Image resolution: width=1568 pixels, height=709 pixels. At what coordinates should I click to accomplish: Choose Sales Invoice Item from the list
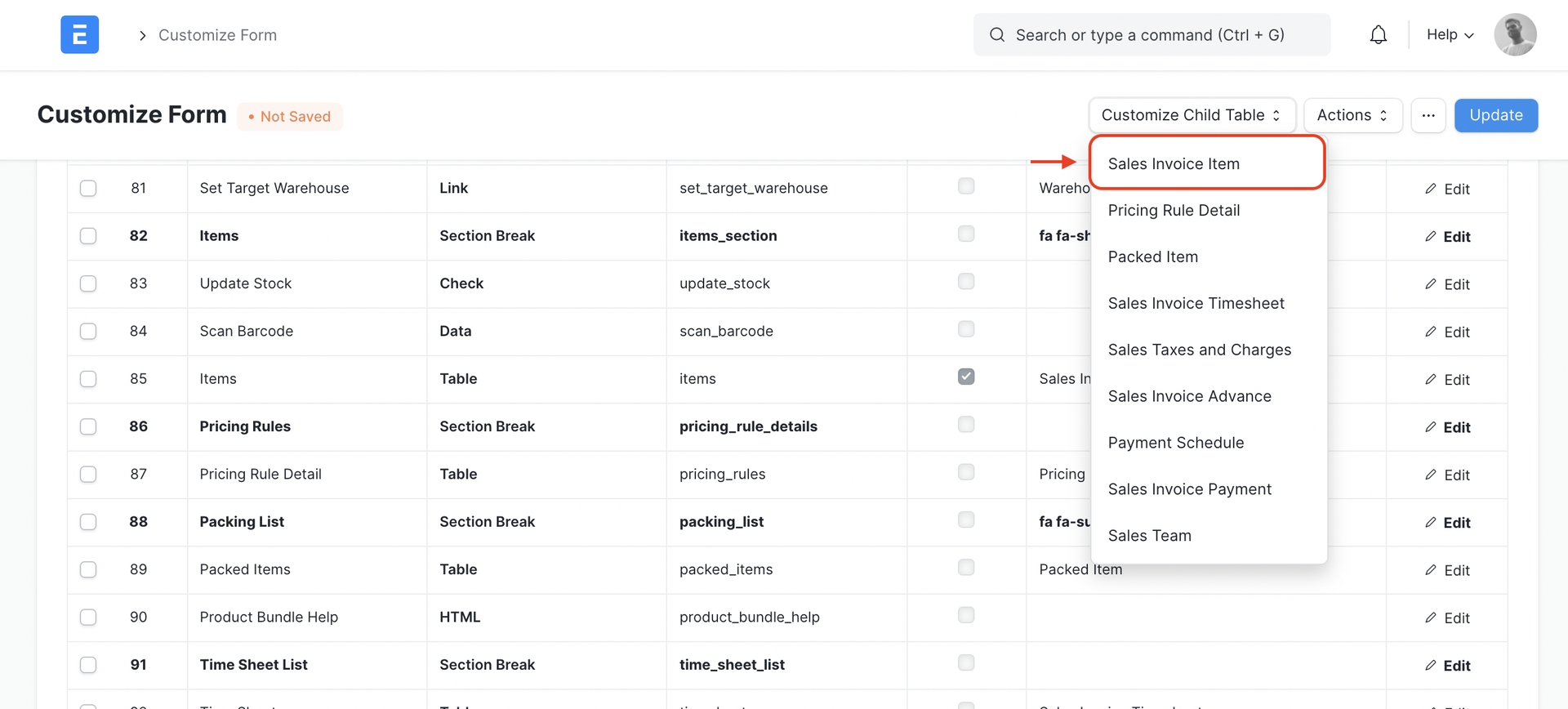(x=1174, y=163)
